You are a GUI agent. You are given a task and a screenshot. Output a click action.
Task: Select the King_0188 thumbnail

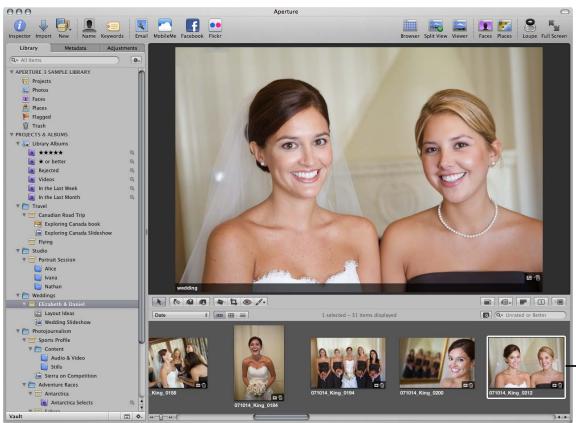click(178, 363)
